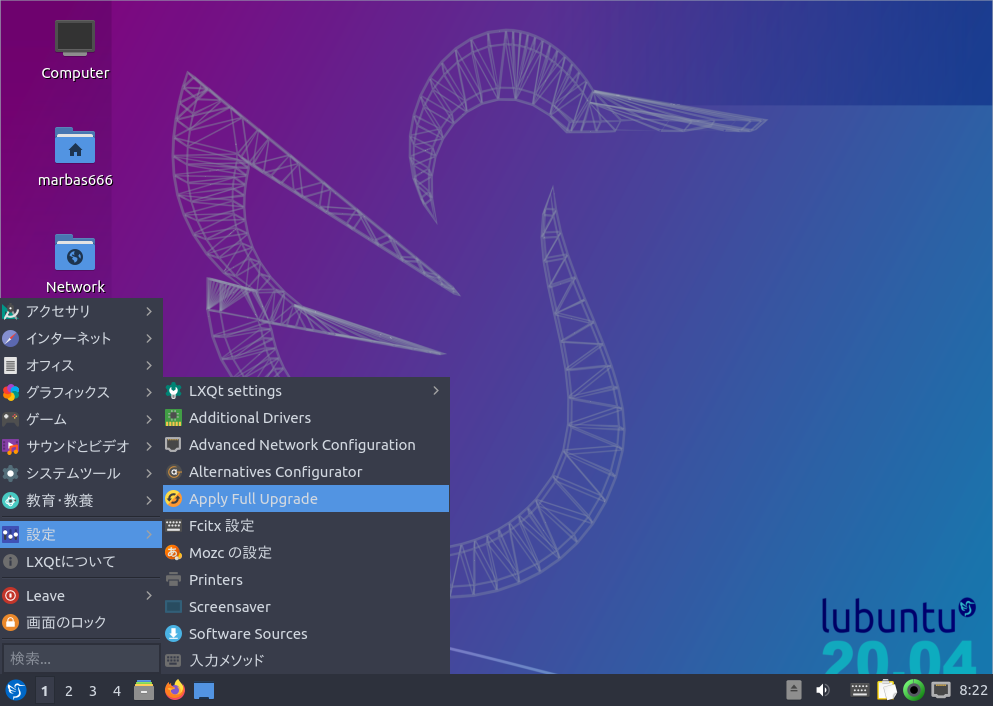
Task: Switch to workspace 2
Action: point(68,691)
